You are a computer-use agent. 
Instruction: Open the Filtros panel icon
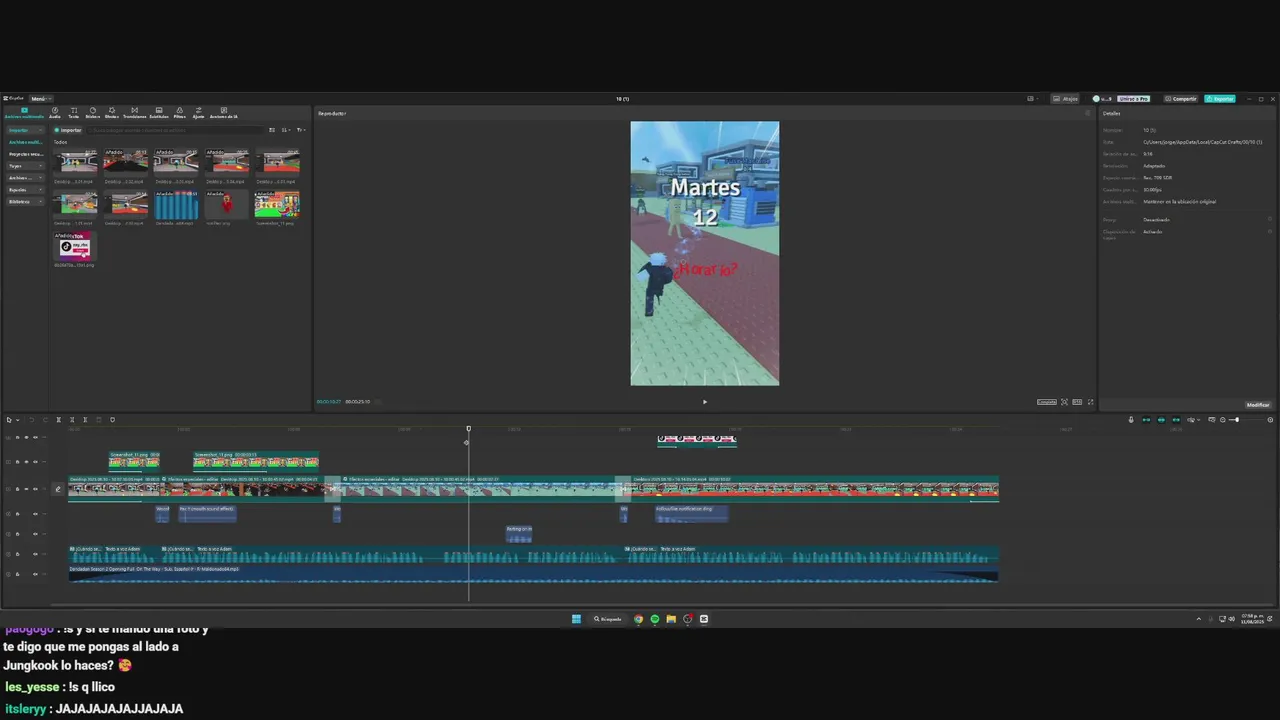click(179, 112)
